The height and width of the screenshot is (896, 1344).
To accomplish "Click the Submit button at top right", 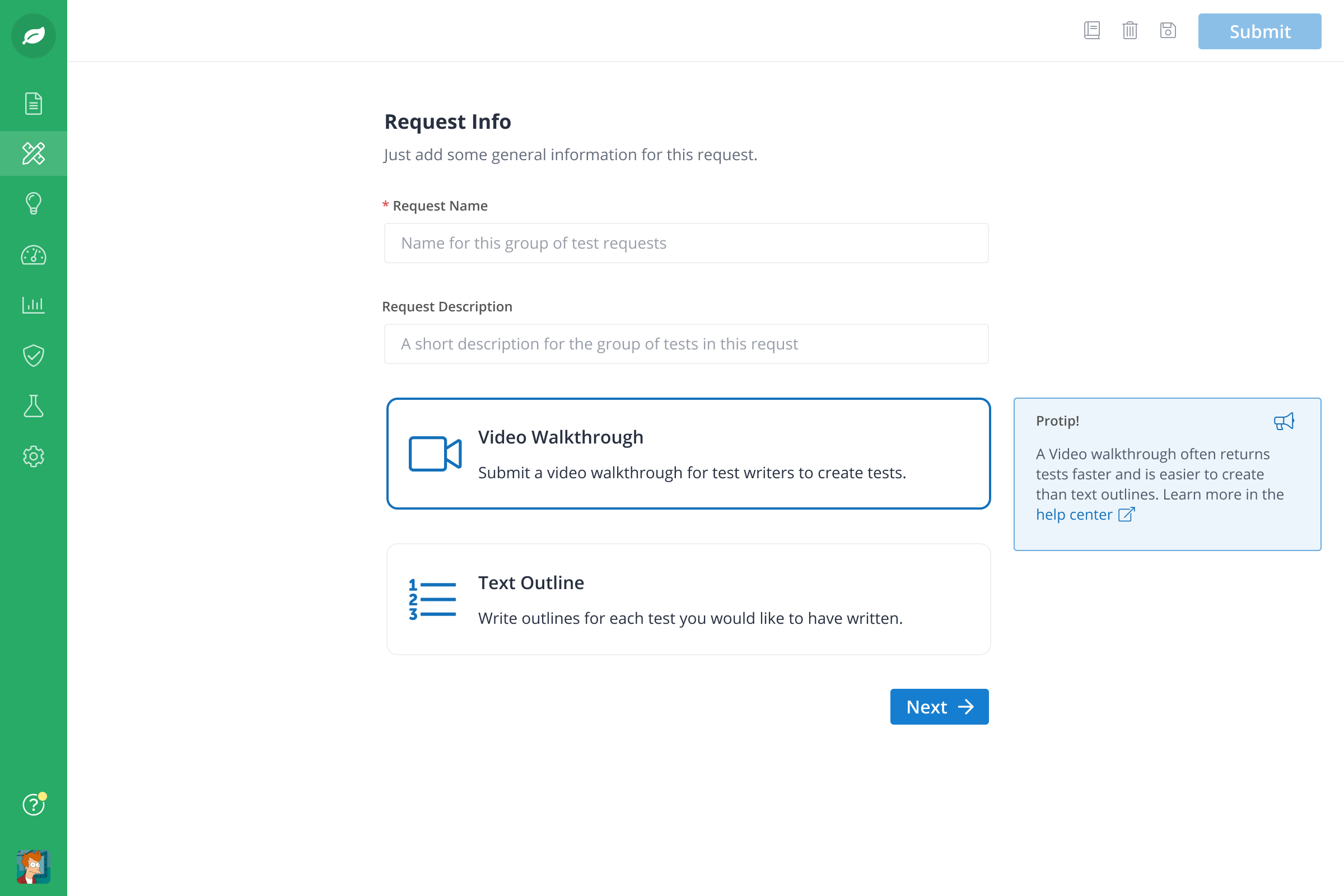I will pyautogui.click(x=1259, y=31).
